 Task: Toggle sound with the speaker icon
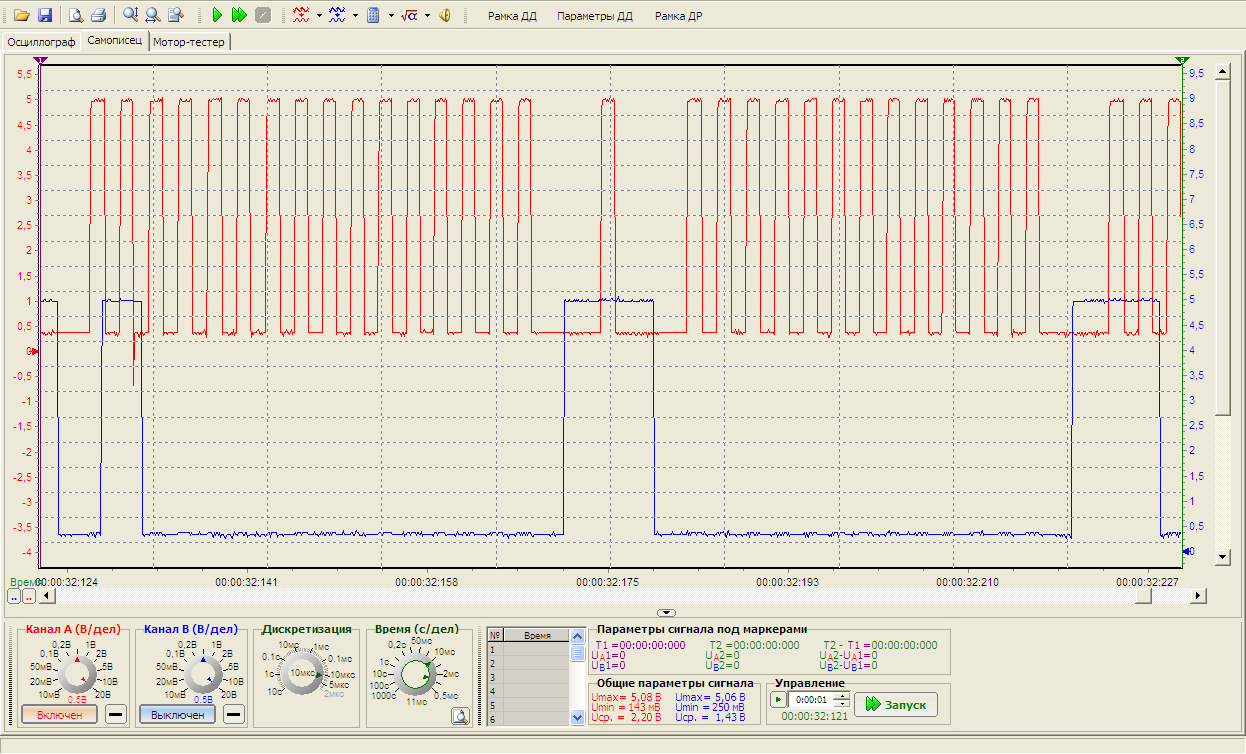point(446,15)
